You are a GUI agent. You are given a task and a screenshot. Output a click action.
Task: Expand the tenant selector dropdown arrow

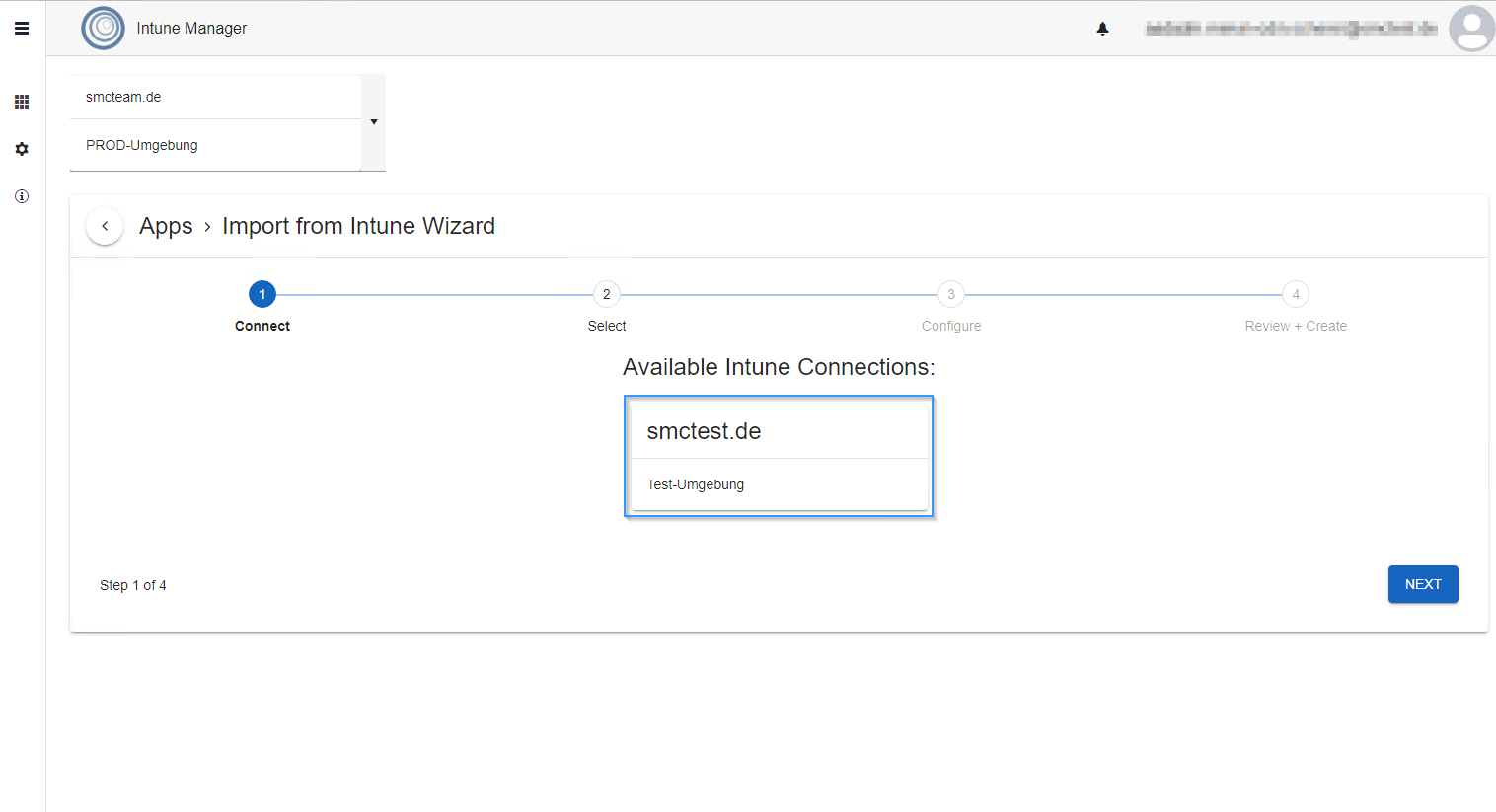(x=374, y=122)
